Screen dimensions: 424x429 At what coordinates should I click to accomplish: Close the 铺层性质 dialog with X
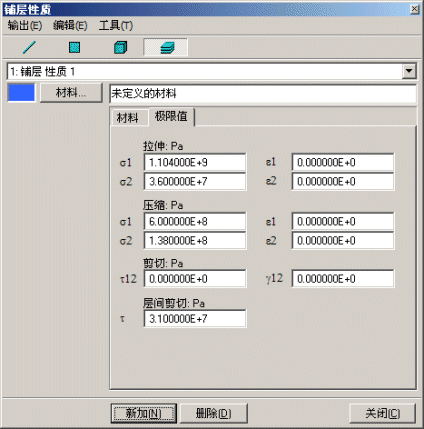414,9
